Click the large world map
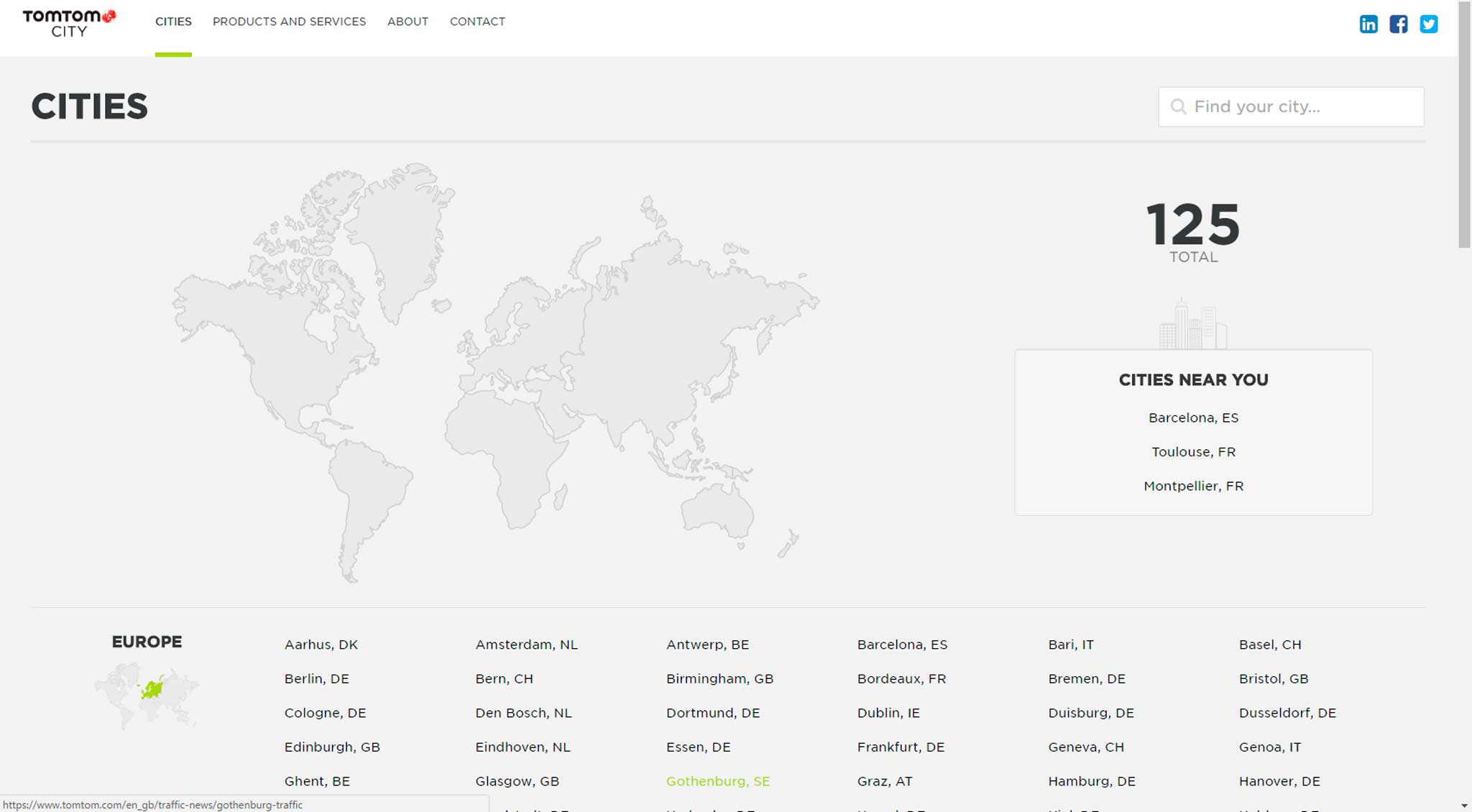 [496, 370]
